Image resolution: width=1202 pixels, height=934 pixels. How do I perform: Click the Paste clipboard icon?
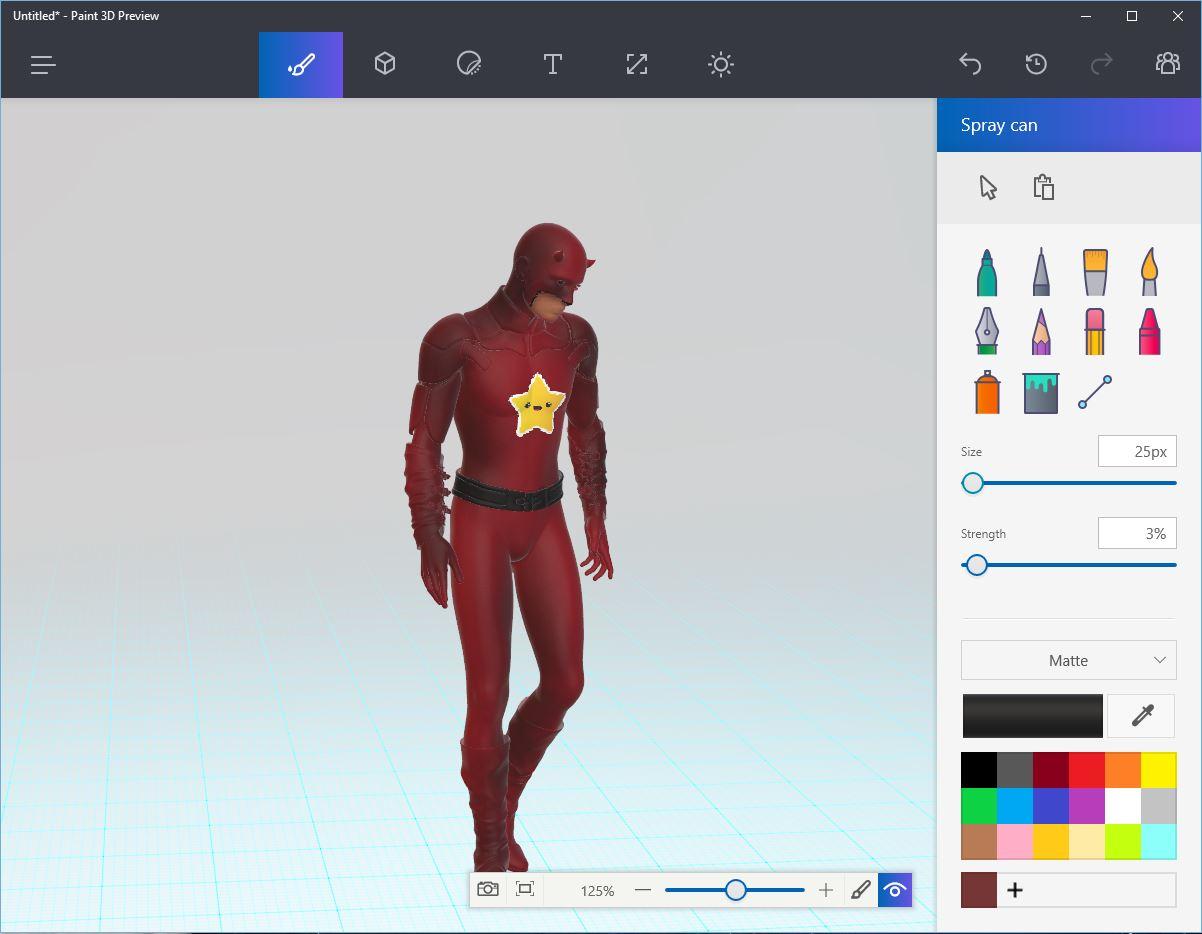(x=1044, y=187)
